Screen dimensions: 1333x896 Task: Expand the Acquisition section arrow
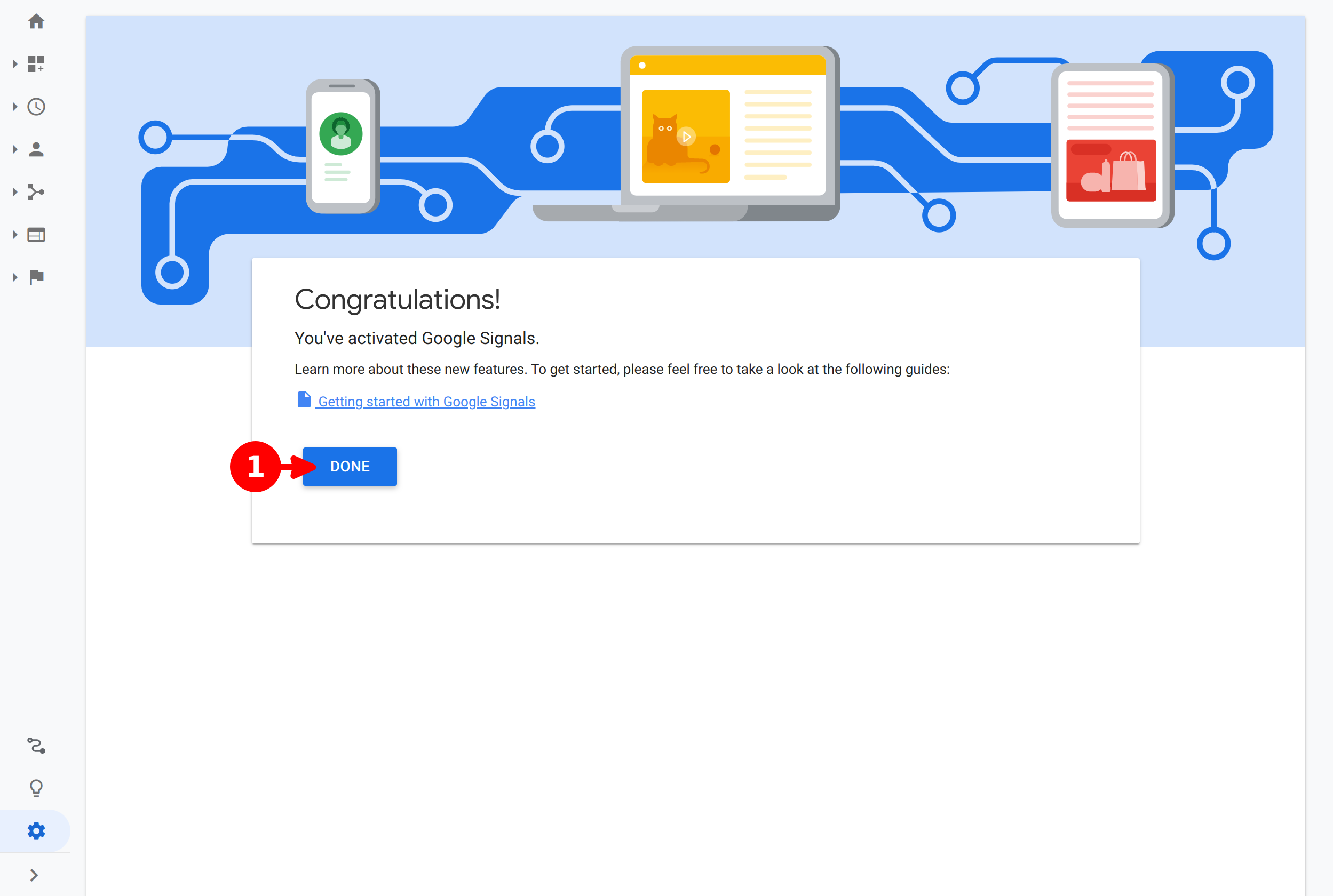click(15, 192)
